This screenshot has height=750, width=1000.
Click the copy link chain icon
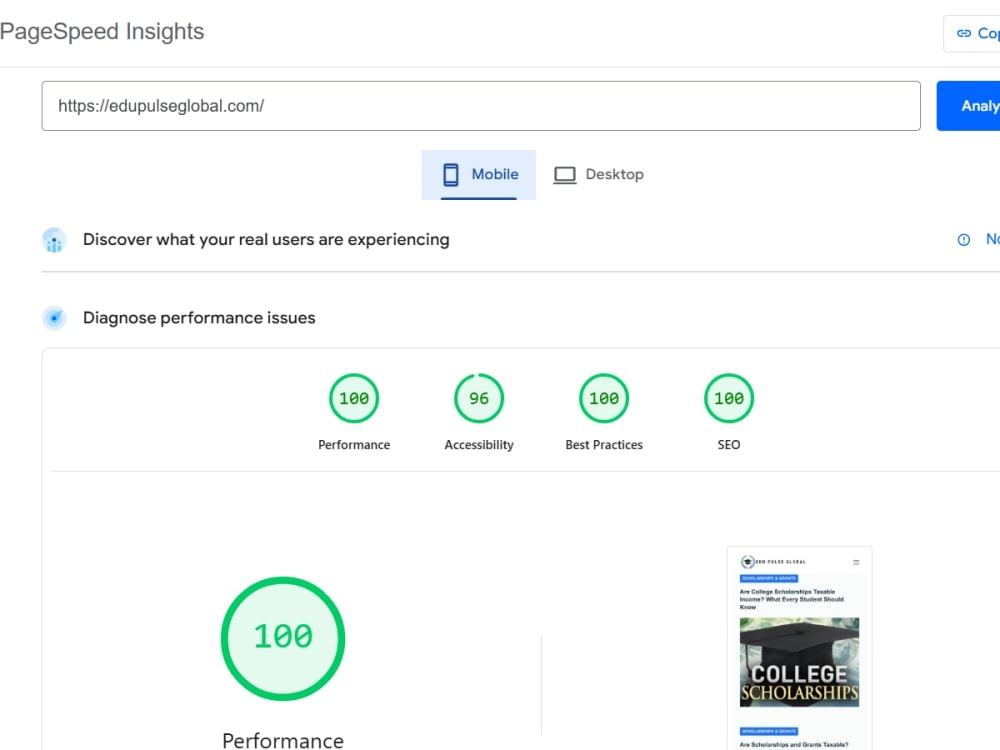click(964, 33)
